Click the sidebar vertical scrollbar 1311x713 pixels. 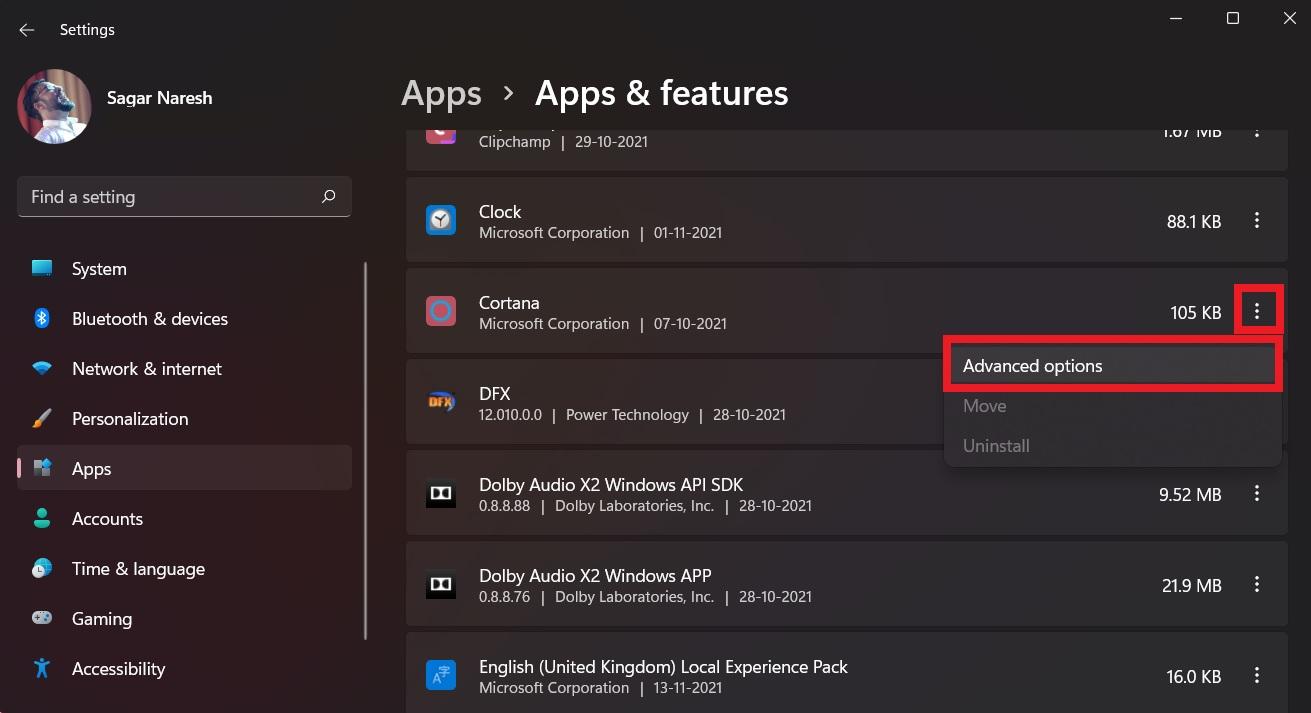coord(366,450)
